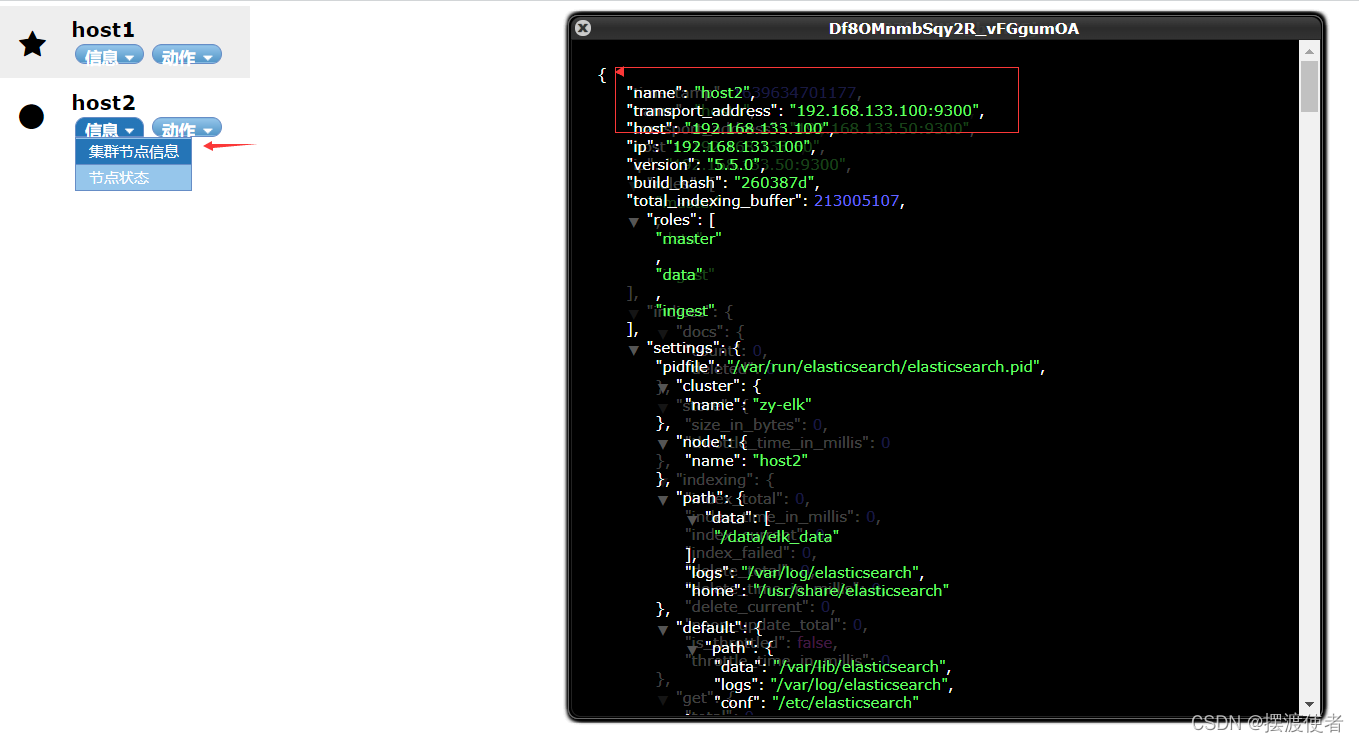
Task: Select 集群节点信息 menu entry
Action: pos(134,152)
